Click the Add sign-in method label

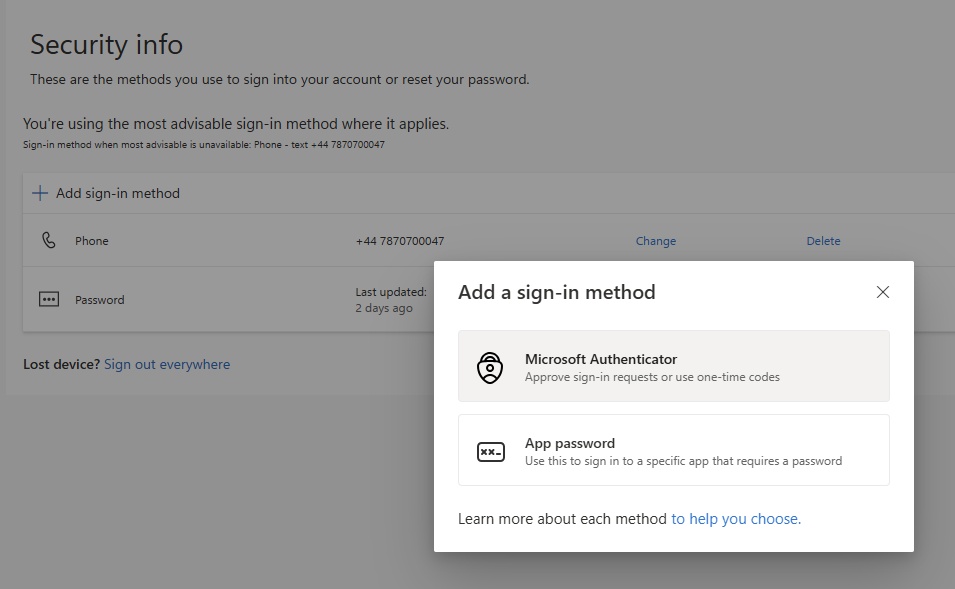point(118,193)
